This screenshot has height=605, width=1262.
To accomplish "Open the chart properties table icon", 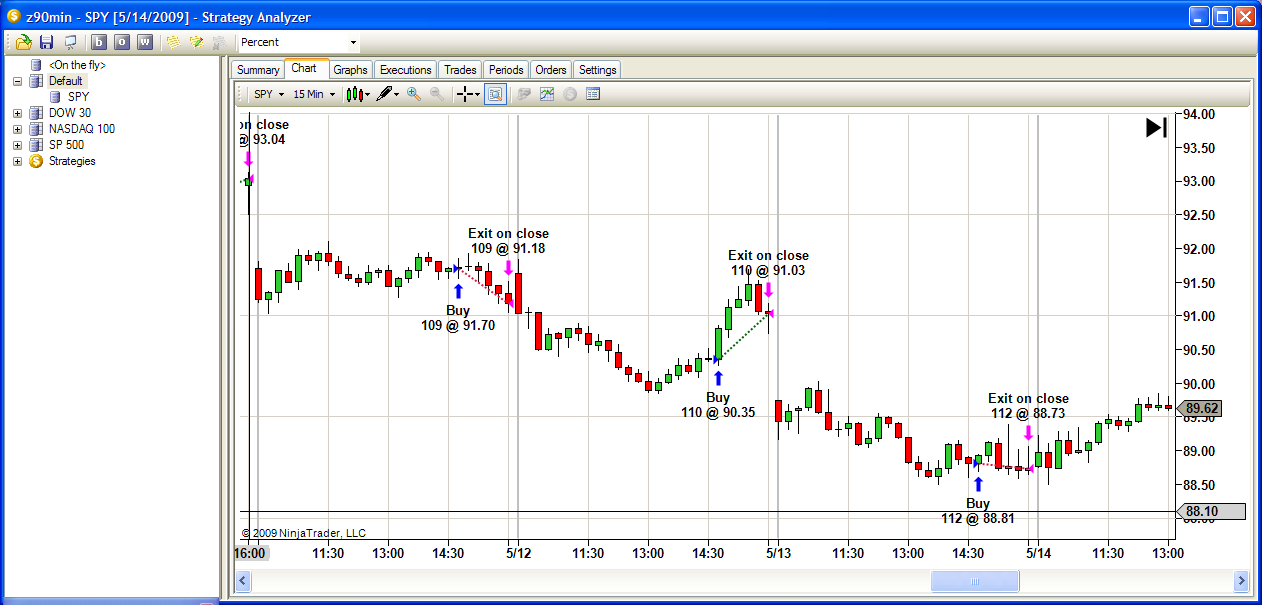I will [x=593, y=94].
